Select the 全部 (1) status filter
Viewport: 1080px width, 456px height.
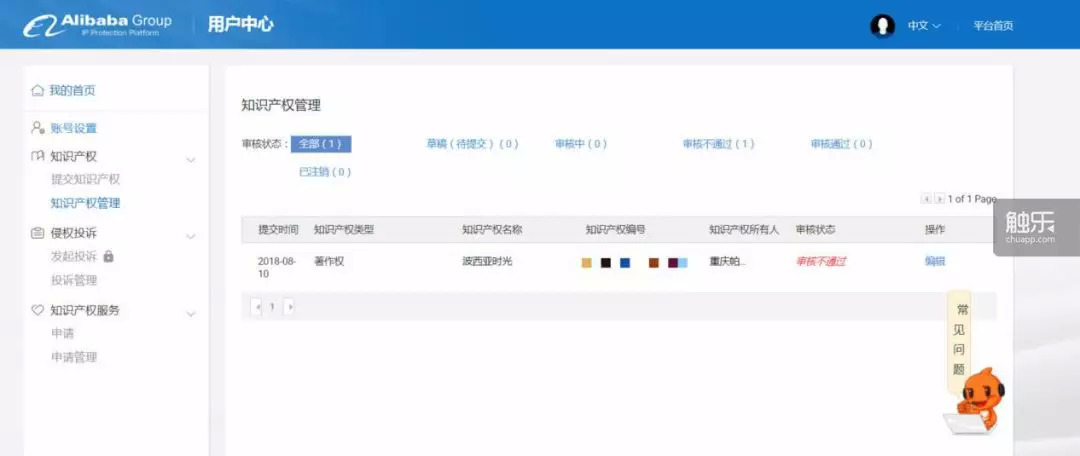tap(321, 144)
